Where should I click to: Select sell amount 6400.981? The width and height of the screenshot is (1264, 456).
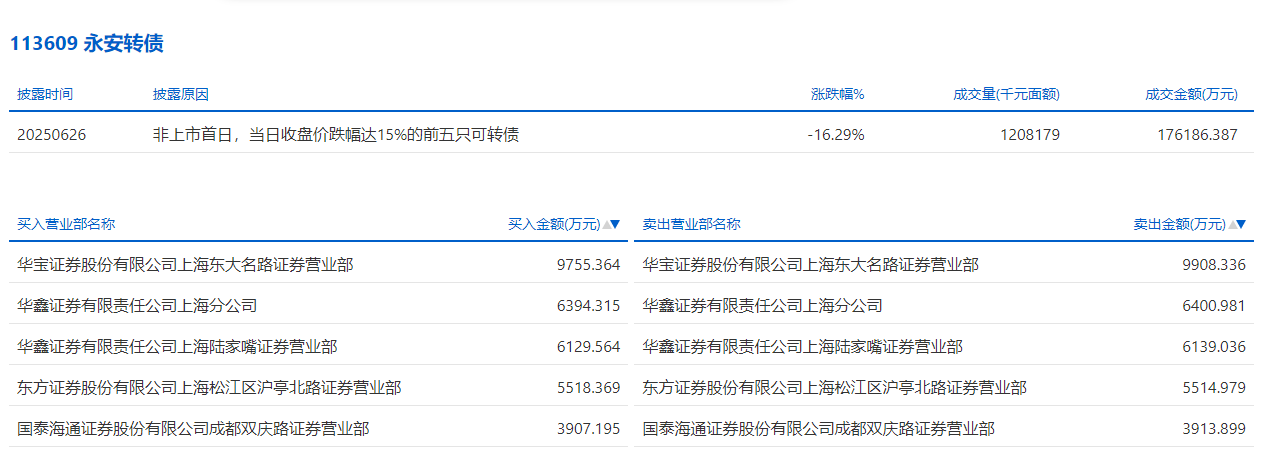coord(1214,305)
